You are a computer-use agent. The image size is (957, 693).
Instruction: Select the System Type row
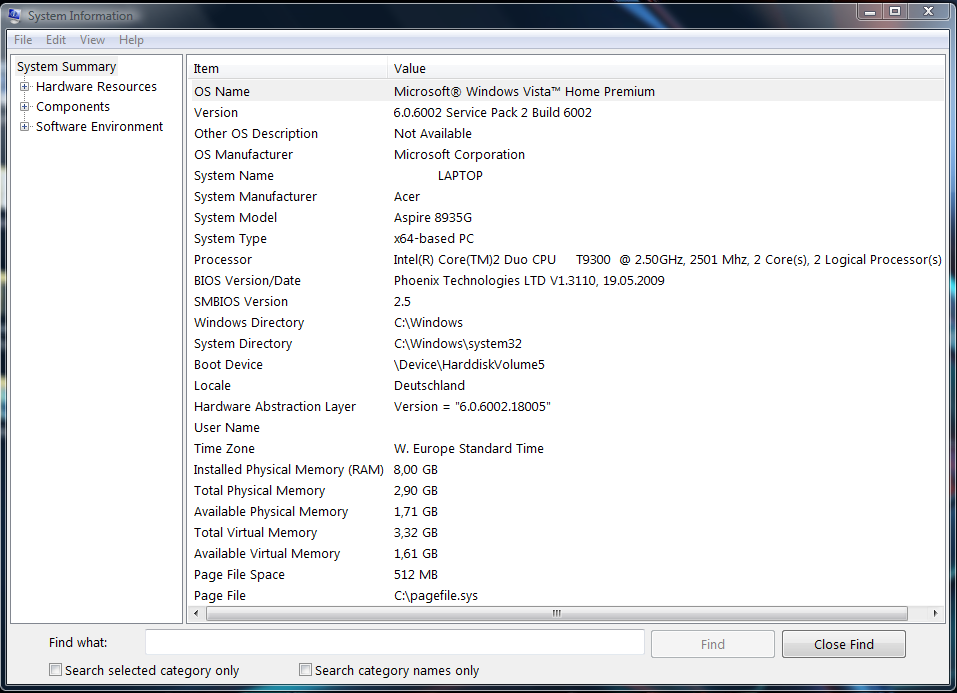pyautogui.click(x=566, y=239)
